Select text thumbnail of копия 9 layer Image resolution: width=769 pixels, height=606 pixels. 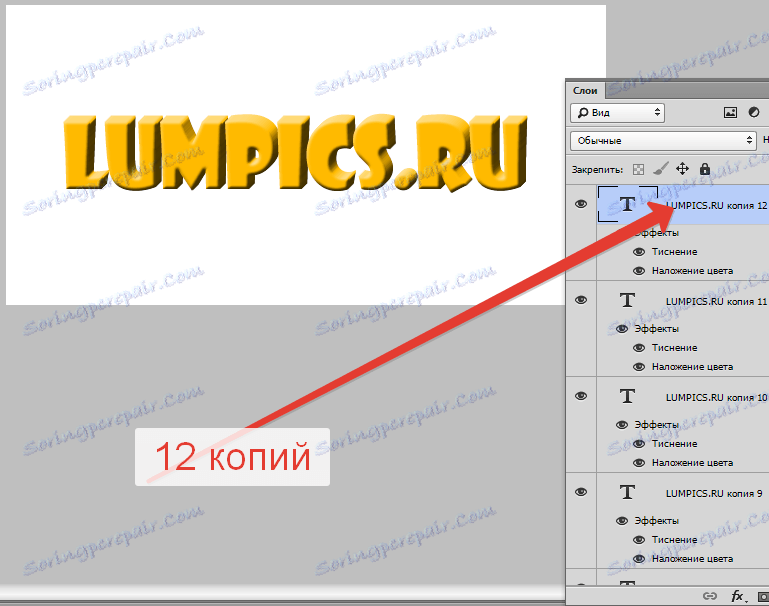627,492
